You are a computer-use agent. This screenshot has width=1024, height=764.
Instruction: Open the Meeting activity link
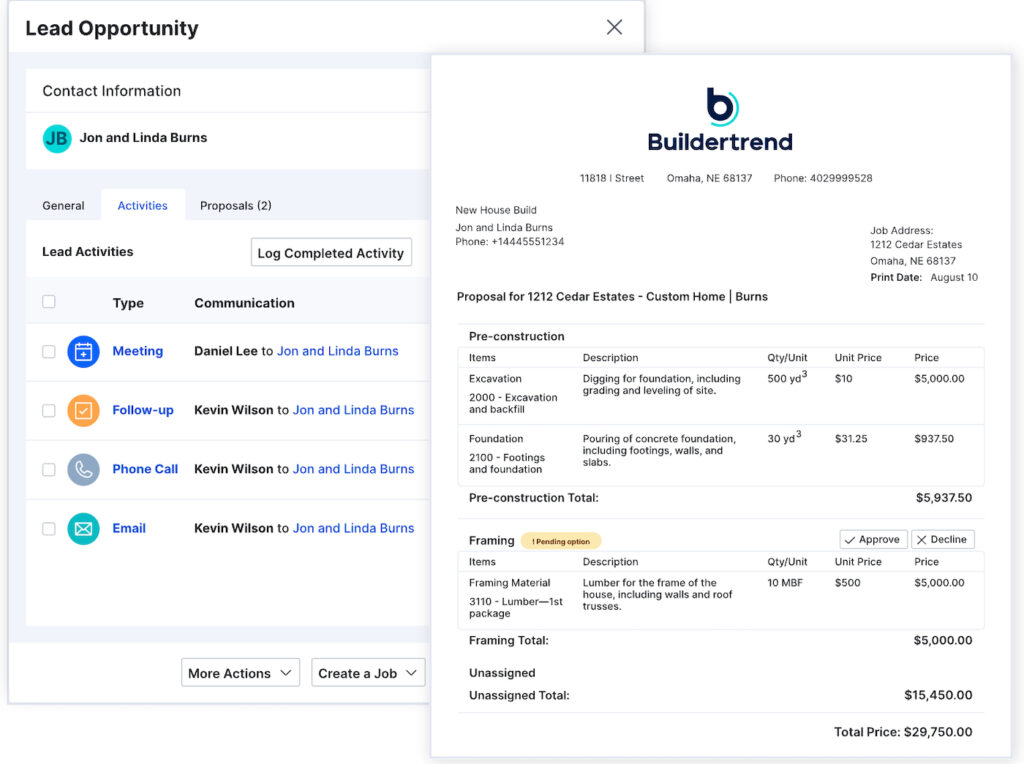[138, 351]
